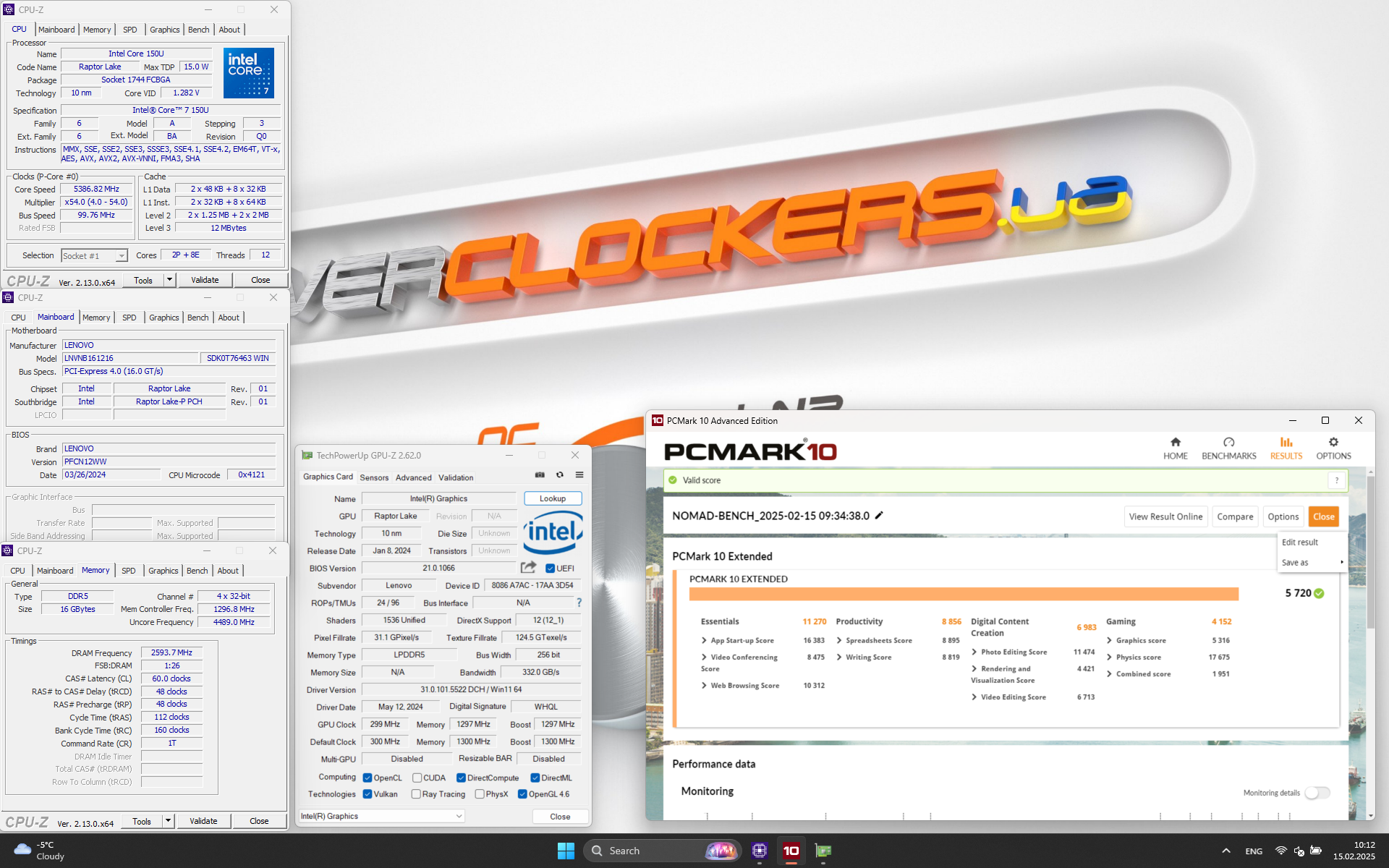Click Validate in the top CPU-Z window
This screenshot has height=868, width=1389.
click(205, 280)
